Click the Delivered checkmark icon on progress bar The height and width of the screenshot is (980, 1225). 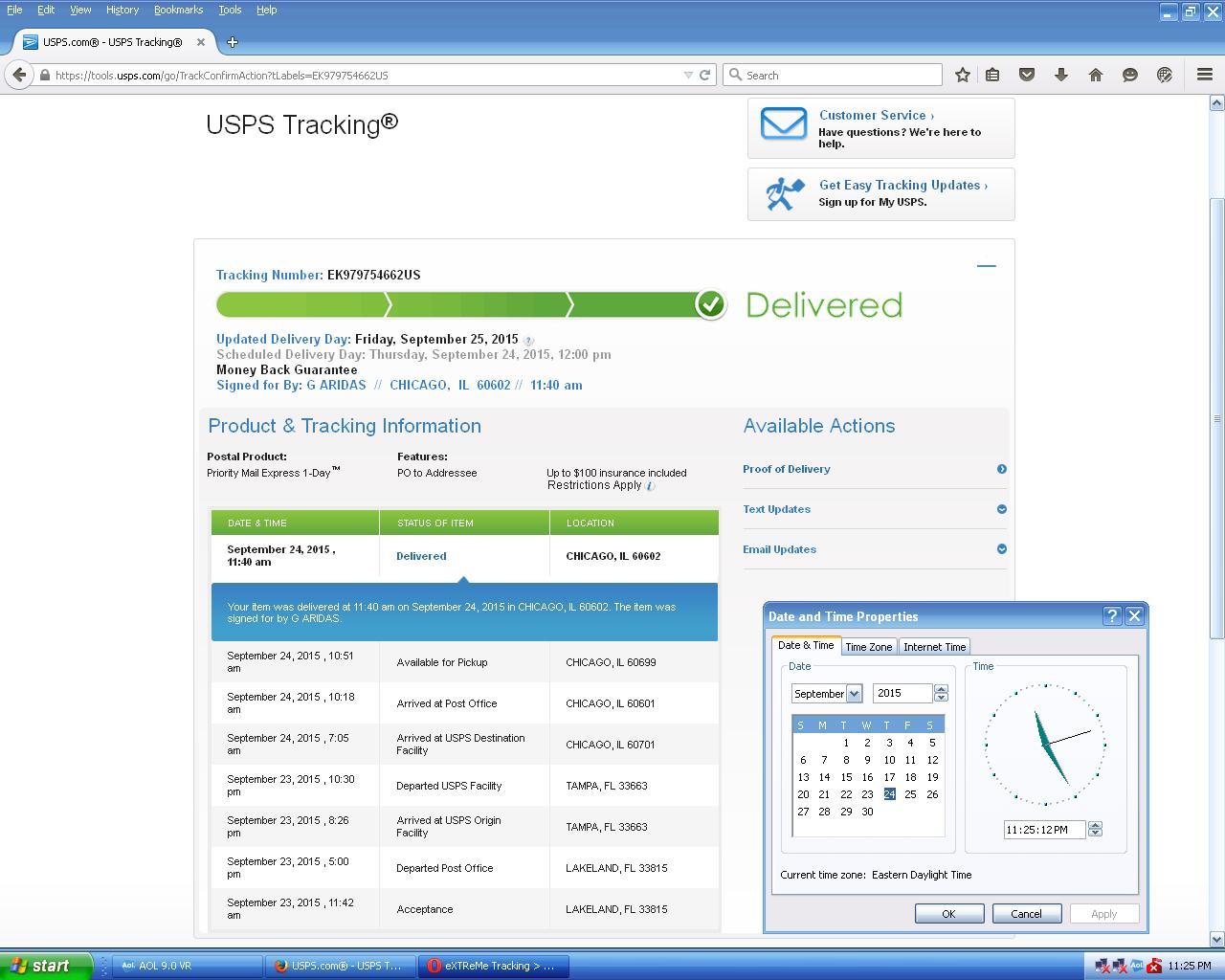710,304
